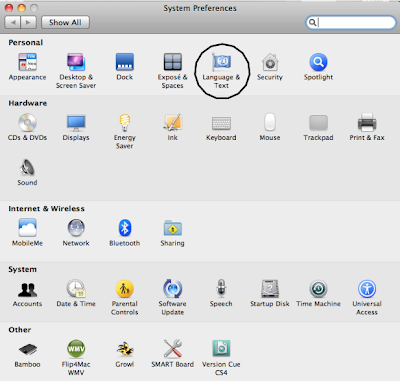Focus the preferences search field

[351, 22]
